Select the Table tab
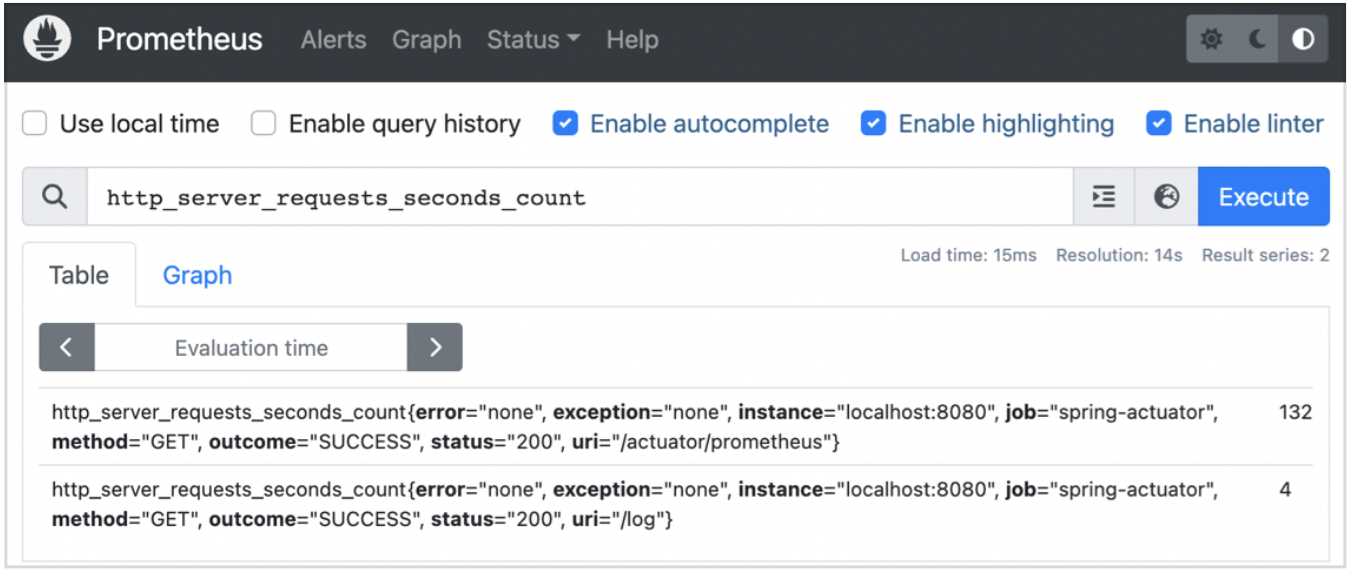This screenshot has width=1350, height=572. click(79, 275)
